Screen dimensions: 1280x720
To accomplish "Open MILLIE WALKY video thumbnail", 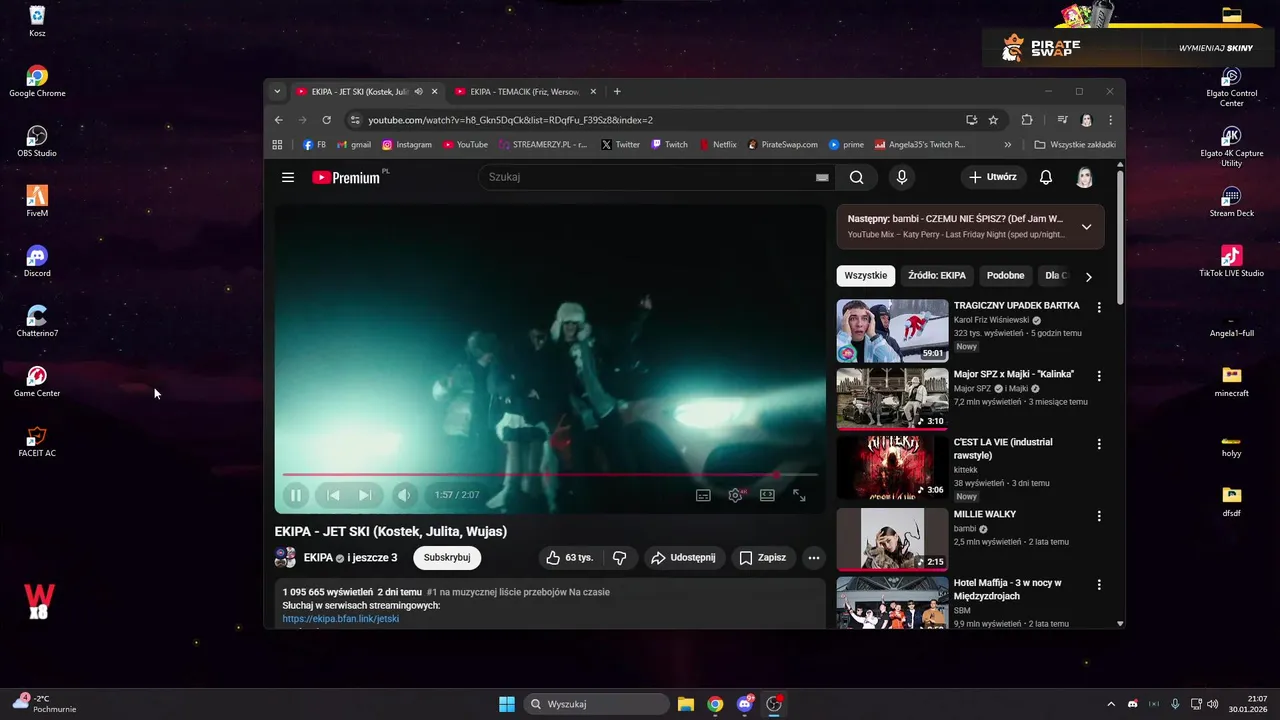I will click(892, 539).
